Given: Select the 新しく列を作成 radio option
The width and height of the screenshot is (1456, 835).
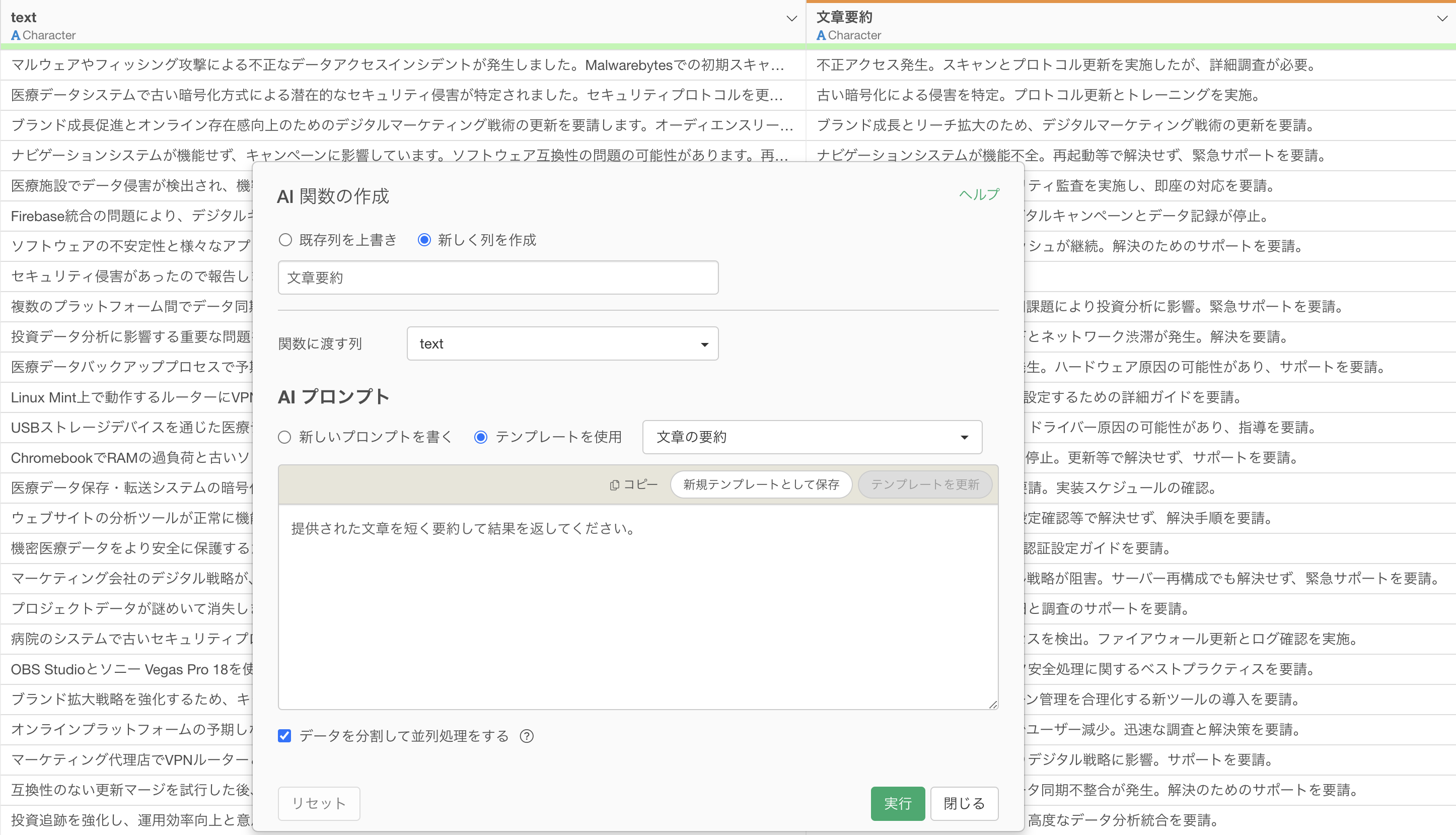Looking at the screenshot, I should tap(424, 240).
